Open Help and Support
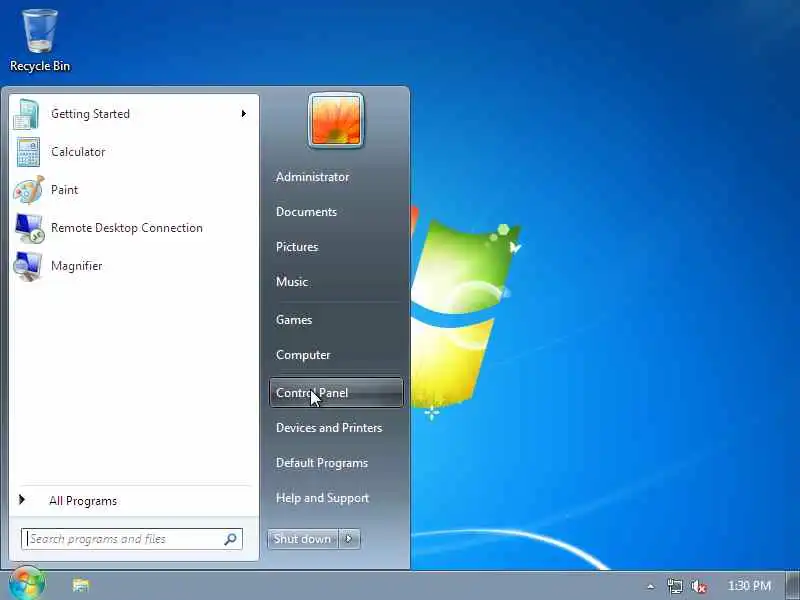This screenshot has height=600, width=800. tap(322, 498)
